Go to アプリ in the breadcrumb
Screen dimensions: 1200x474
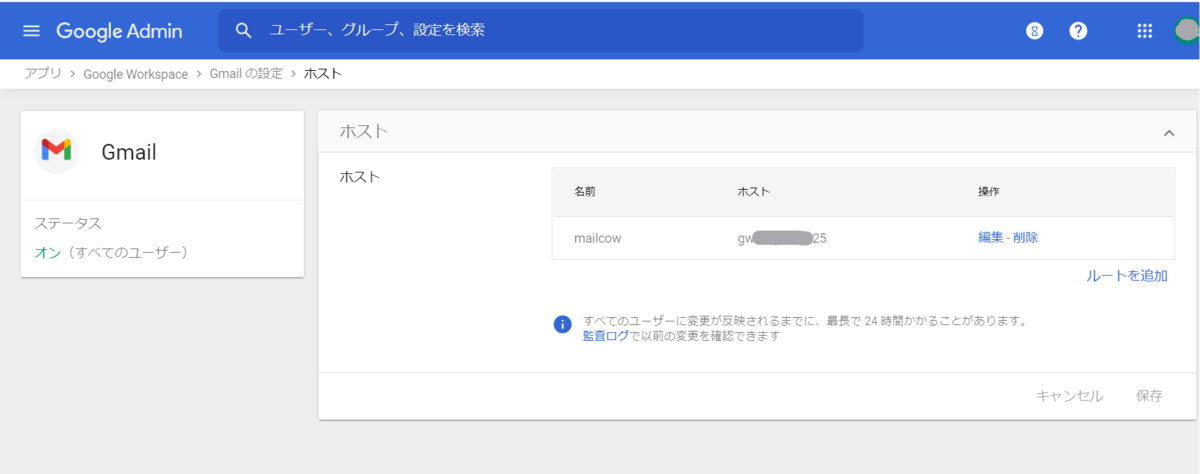43,74
